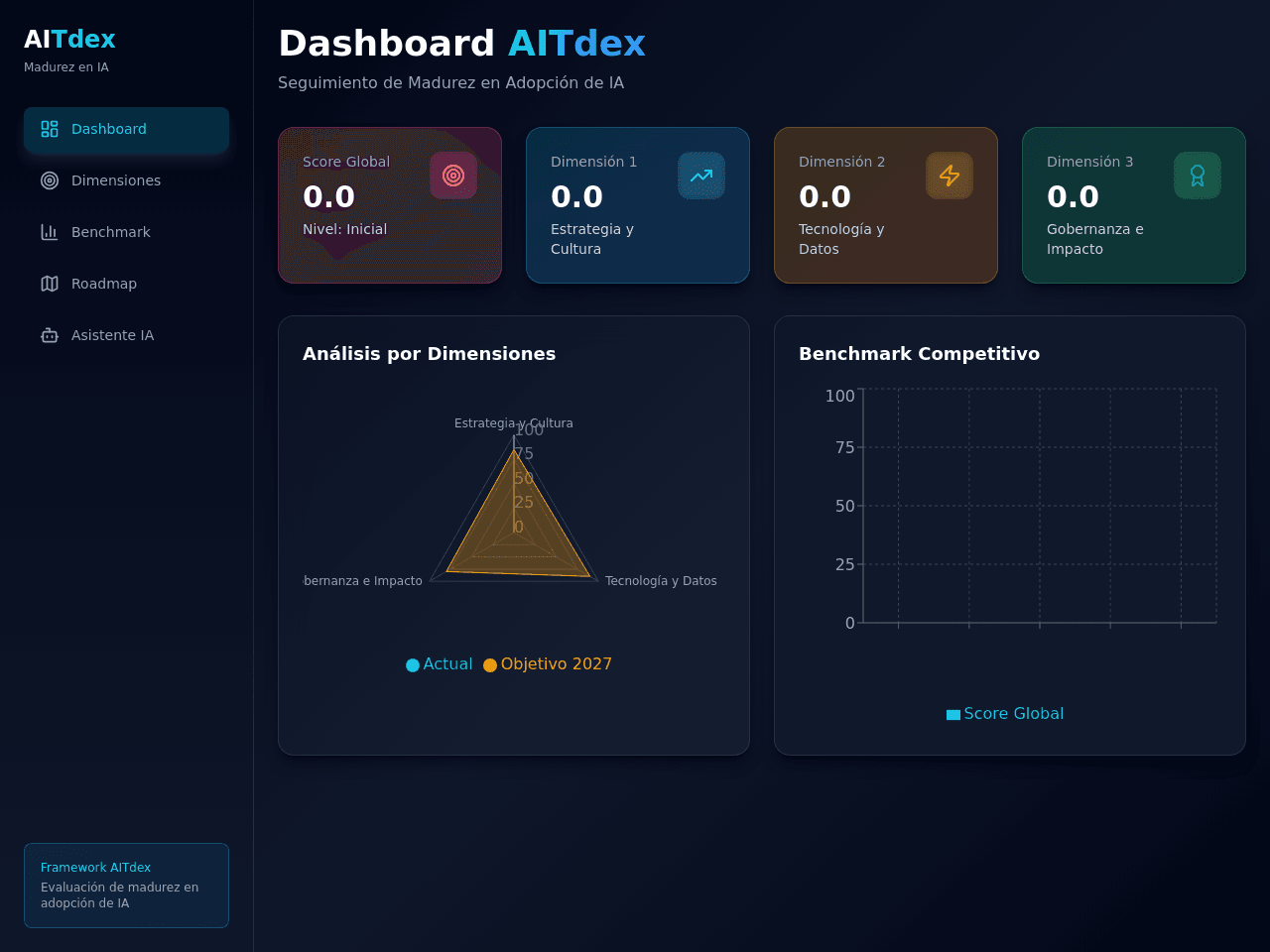Click the Benchmark Competitivo heading
The image size is (1270, 952).
(x=919, y=354)
